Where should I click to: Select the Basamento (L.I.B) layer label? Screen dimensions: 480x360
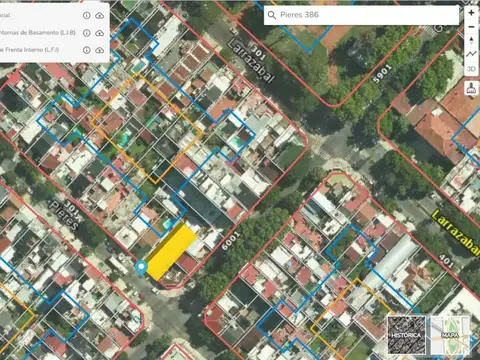pos(38,33)
